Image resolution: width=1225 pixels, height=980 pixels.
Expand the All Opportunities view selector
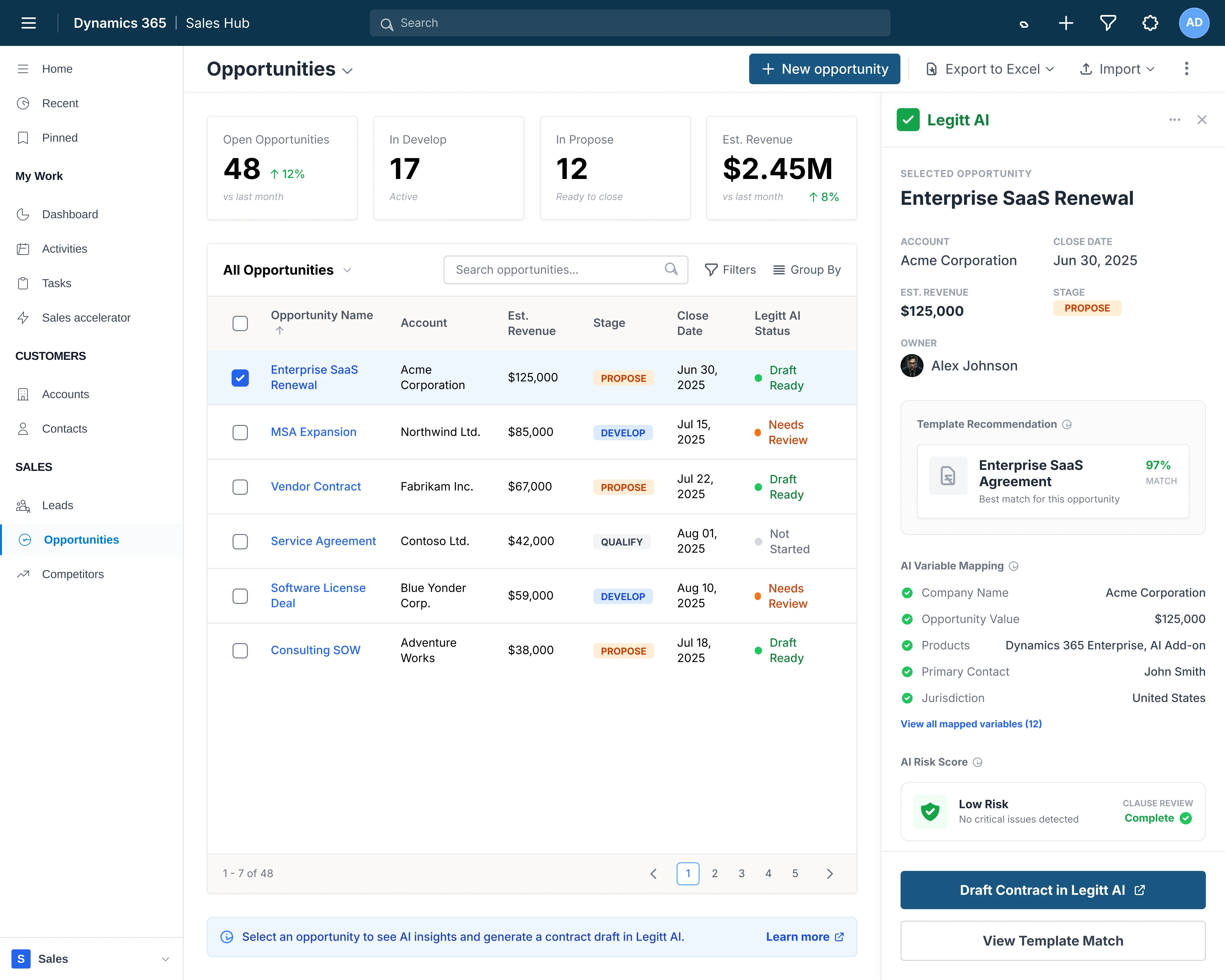(x=287, y=270)
